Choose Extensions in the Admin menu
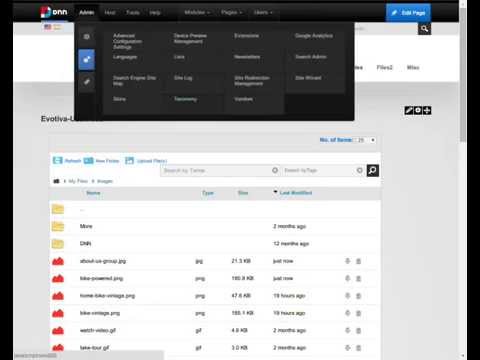The image size is (480, 360). tap(247, 36)
